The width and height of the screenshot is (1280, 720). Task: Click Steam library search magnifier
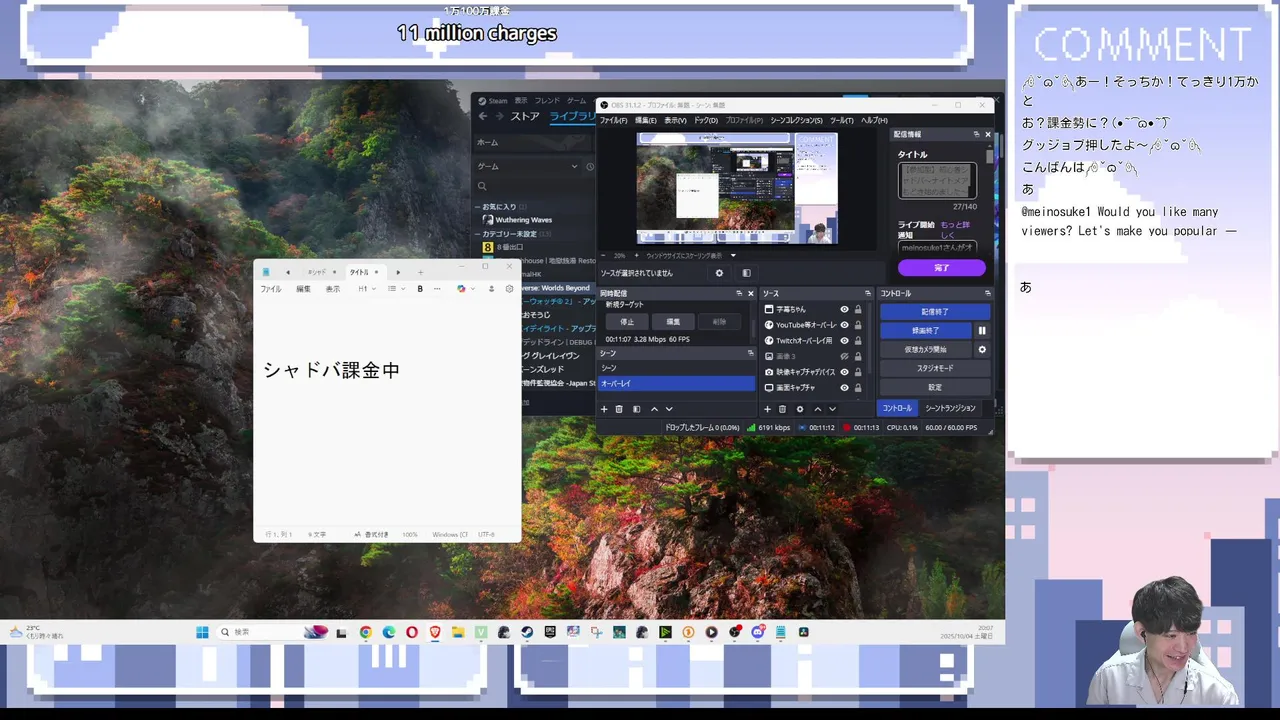pyautogui.click(x=482, y=186)
